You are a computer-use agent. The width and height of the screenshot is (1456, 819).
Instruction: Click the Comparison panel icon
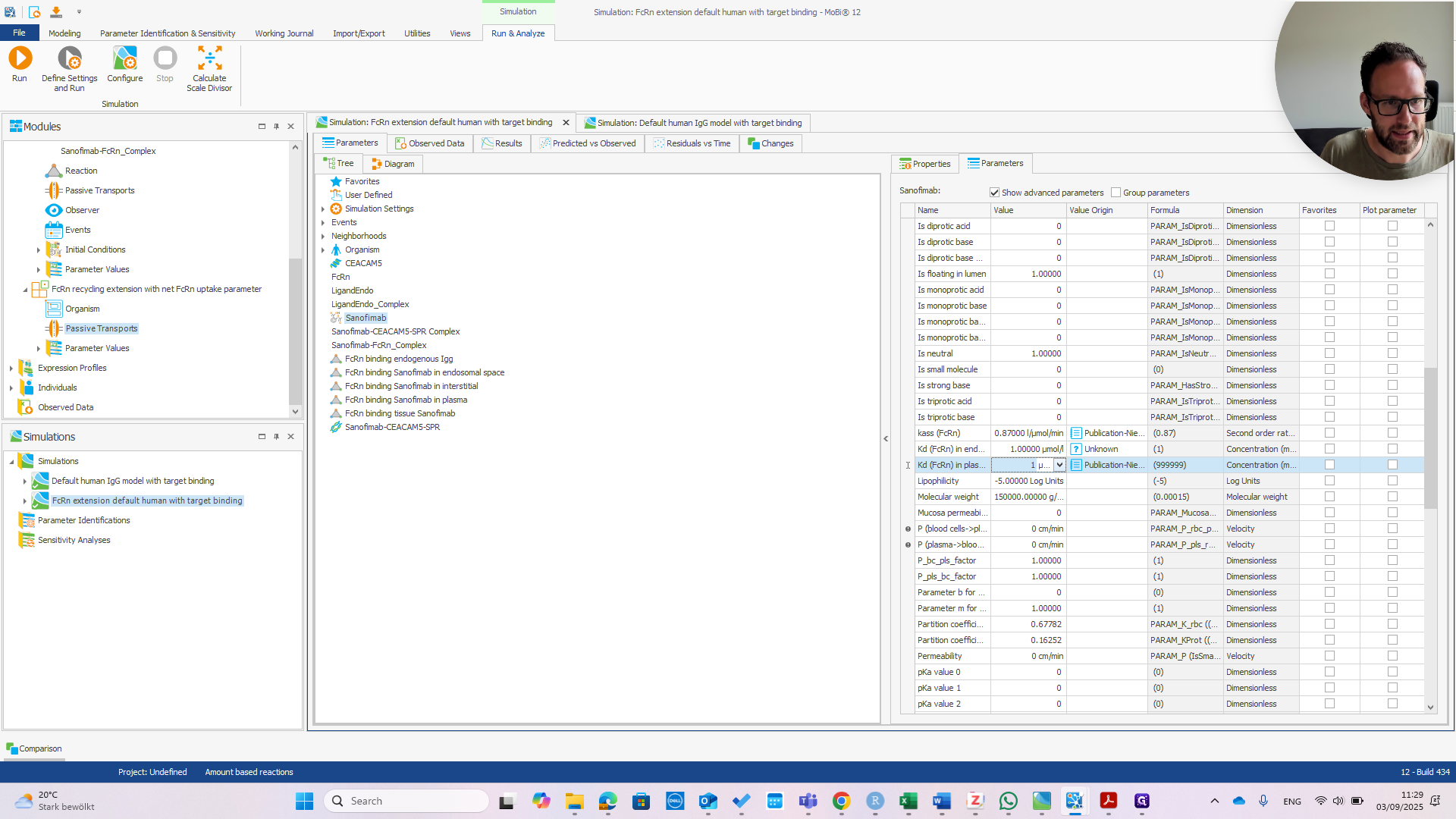11,748
